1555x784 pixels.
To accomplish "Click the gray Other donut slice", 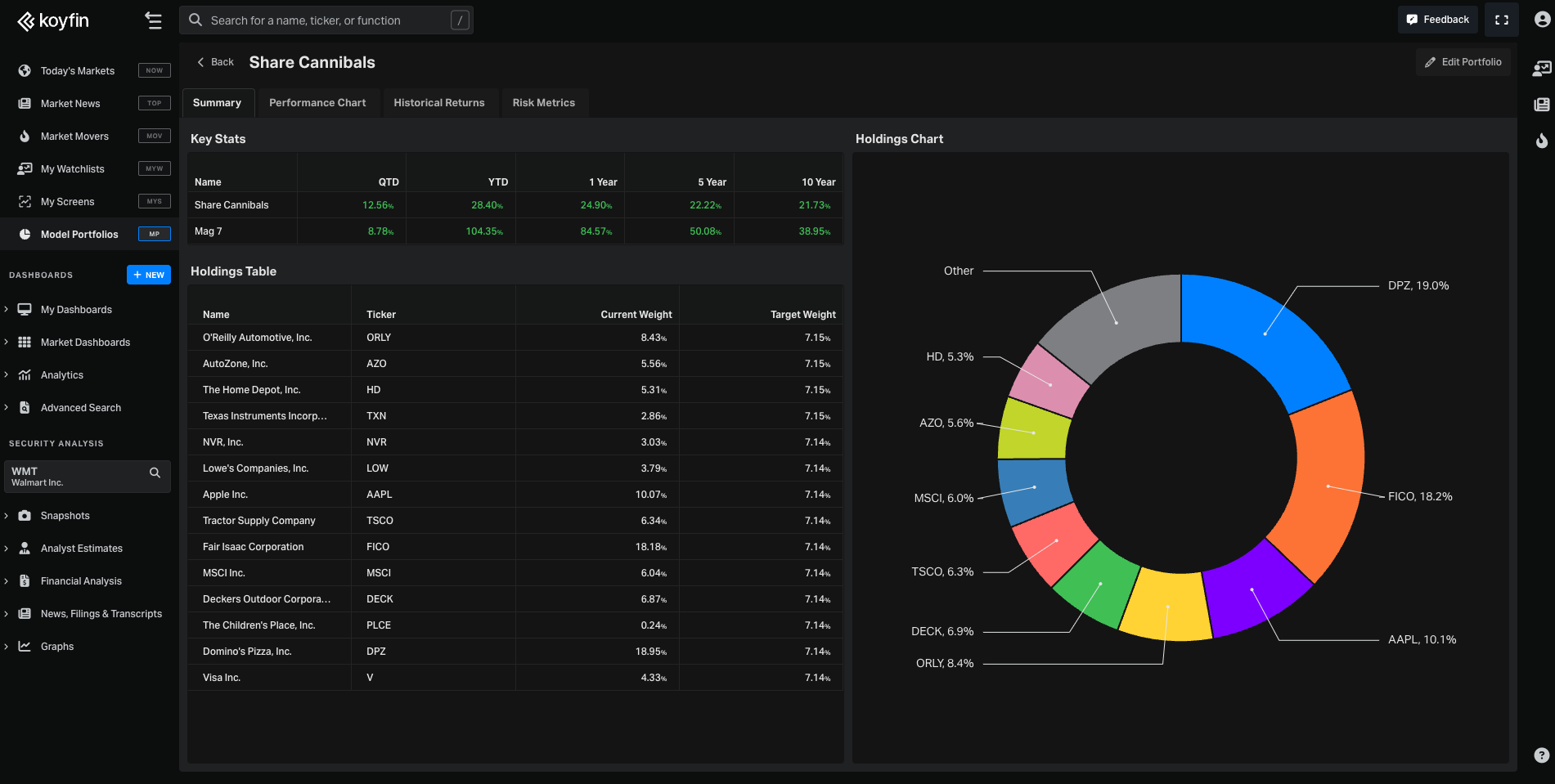I will click(x=1117, y=322).
